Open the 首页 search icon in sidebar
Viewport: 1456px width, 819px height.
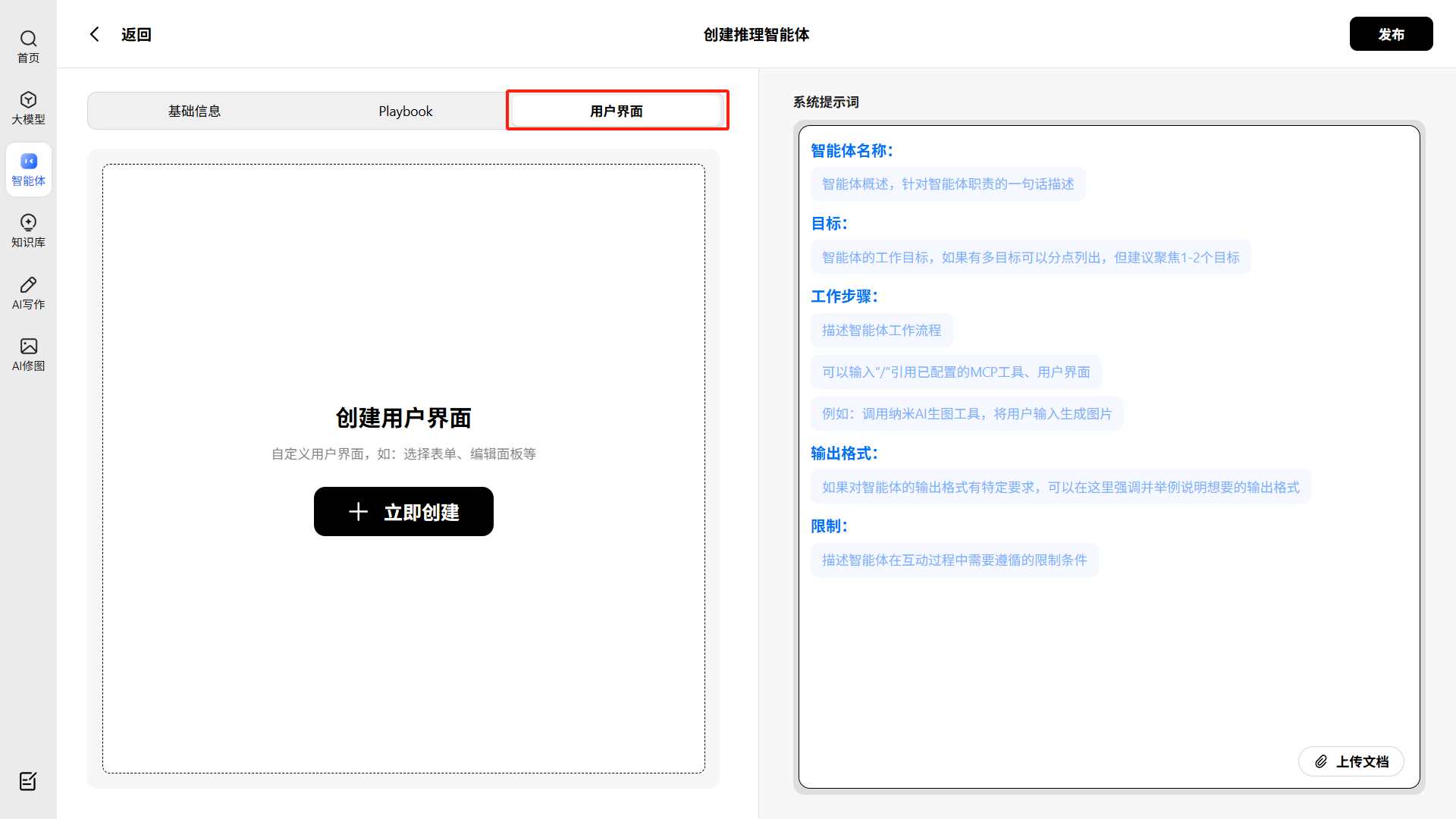point(28,39)
